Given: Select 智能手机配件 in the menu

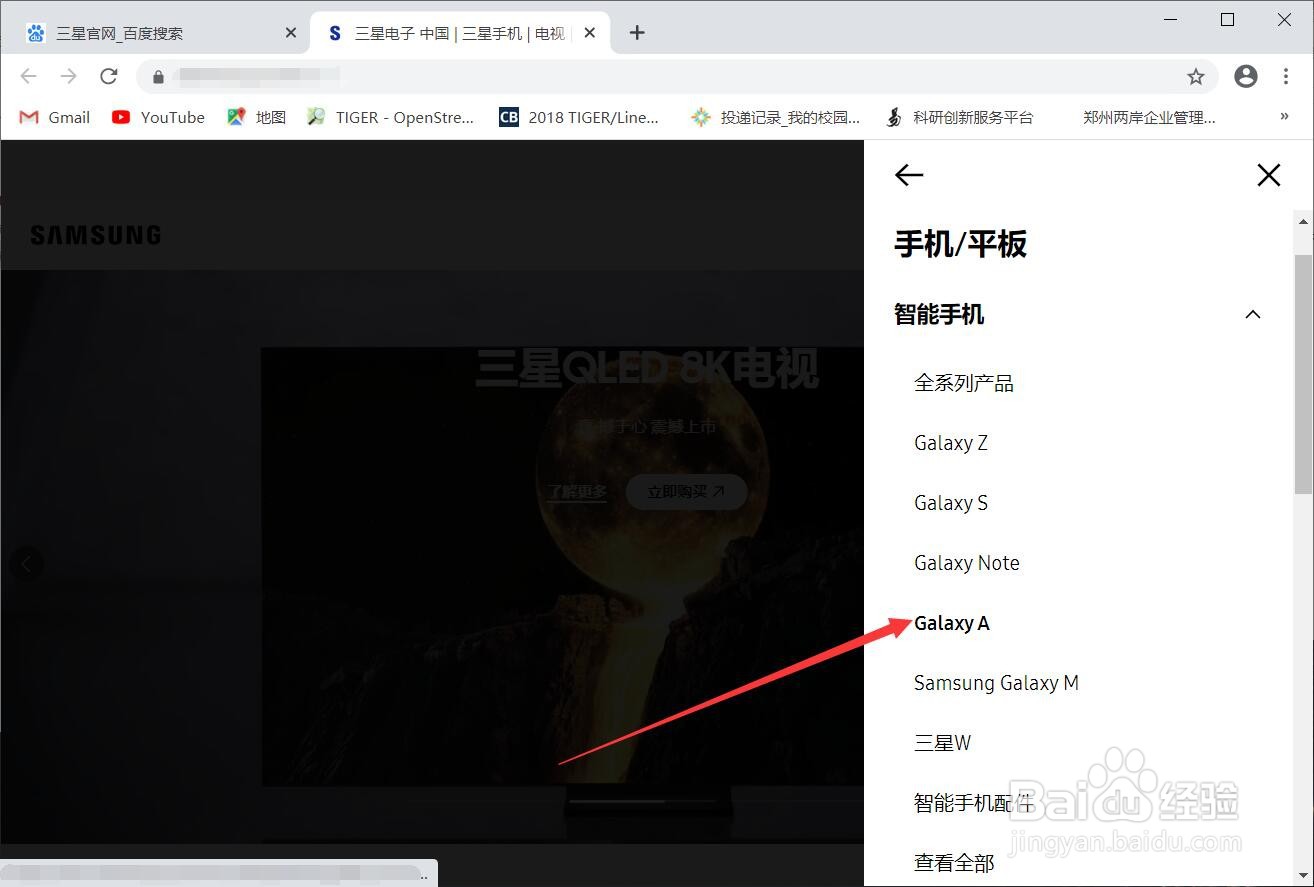Looking at the screenshot, I should pyautogui.click(x=974, y=803).
